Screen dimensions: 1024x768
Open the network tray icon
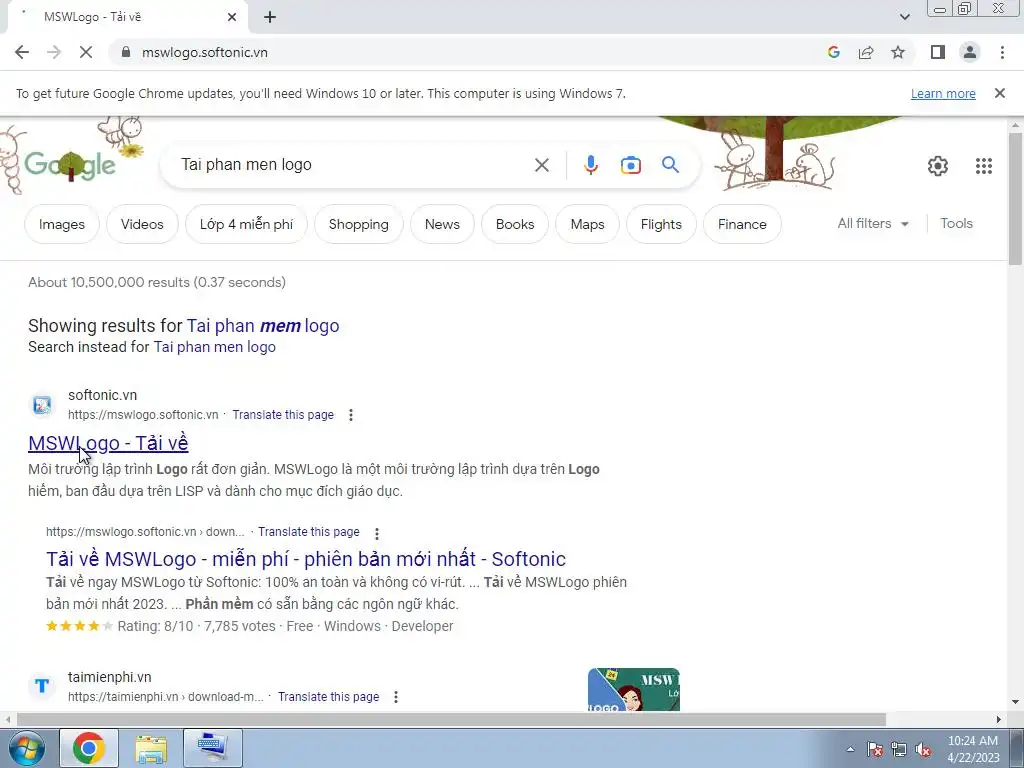[899, 749]
